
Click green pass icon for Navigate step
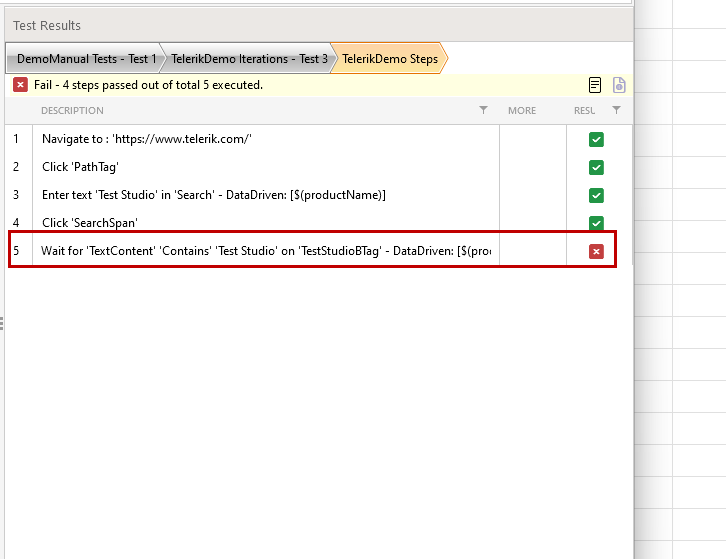click(596, 139)
